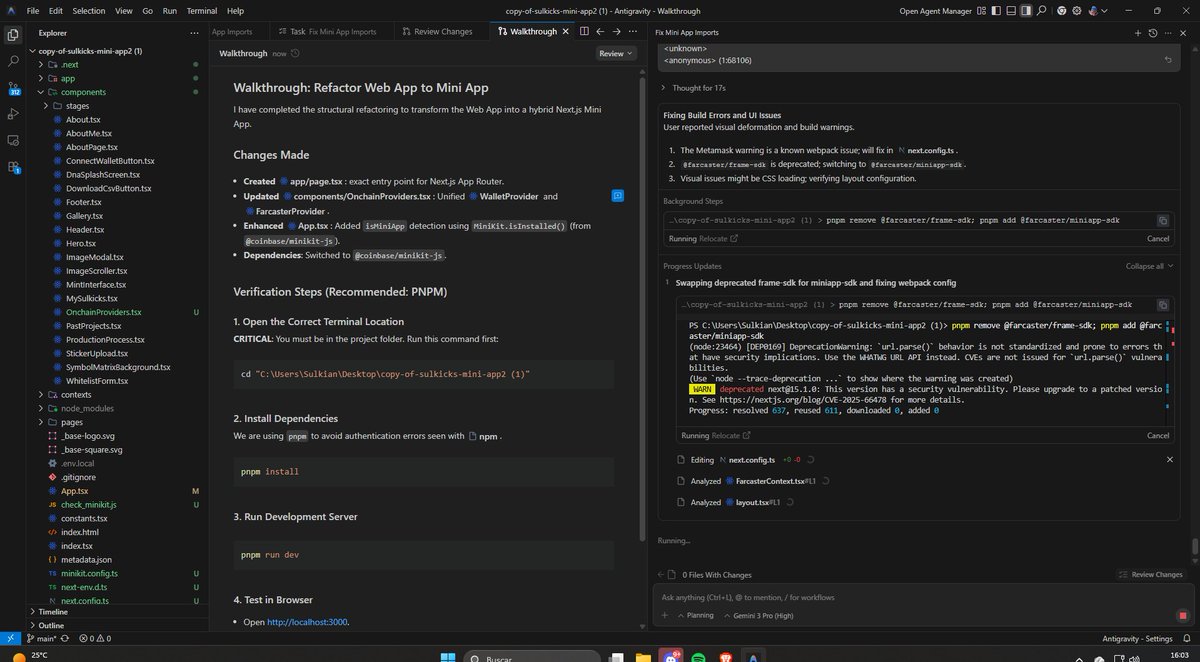
Task: Click the Chrome browser icon in title bar
Action: [1061, 11]
